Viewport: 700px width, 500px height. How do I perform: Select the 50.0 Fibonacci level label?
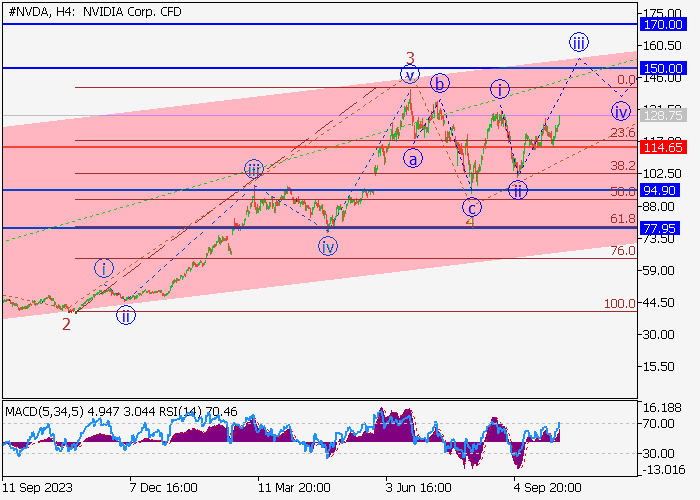pyautogui.click(x=623, y=192)
